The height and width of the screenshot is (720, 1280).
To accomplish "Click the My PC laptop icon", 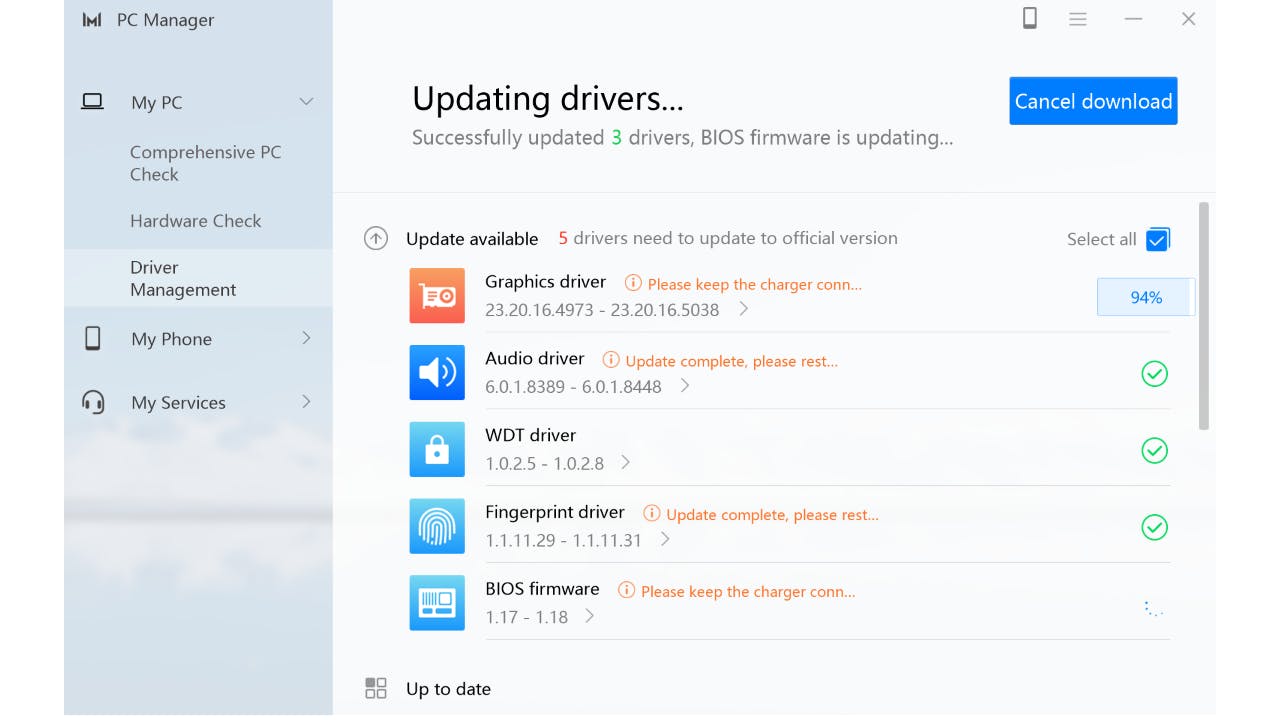I will click(x=93, y=101).
